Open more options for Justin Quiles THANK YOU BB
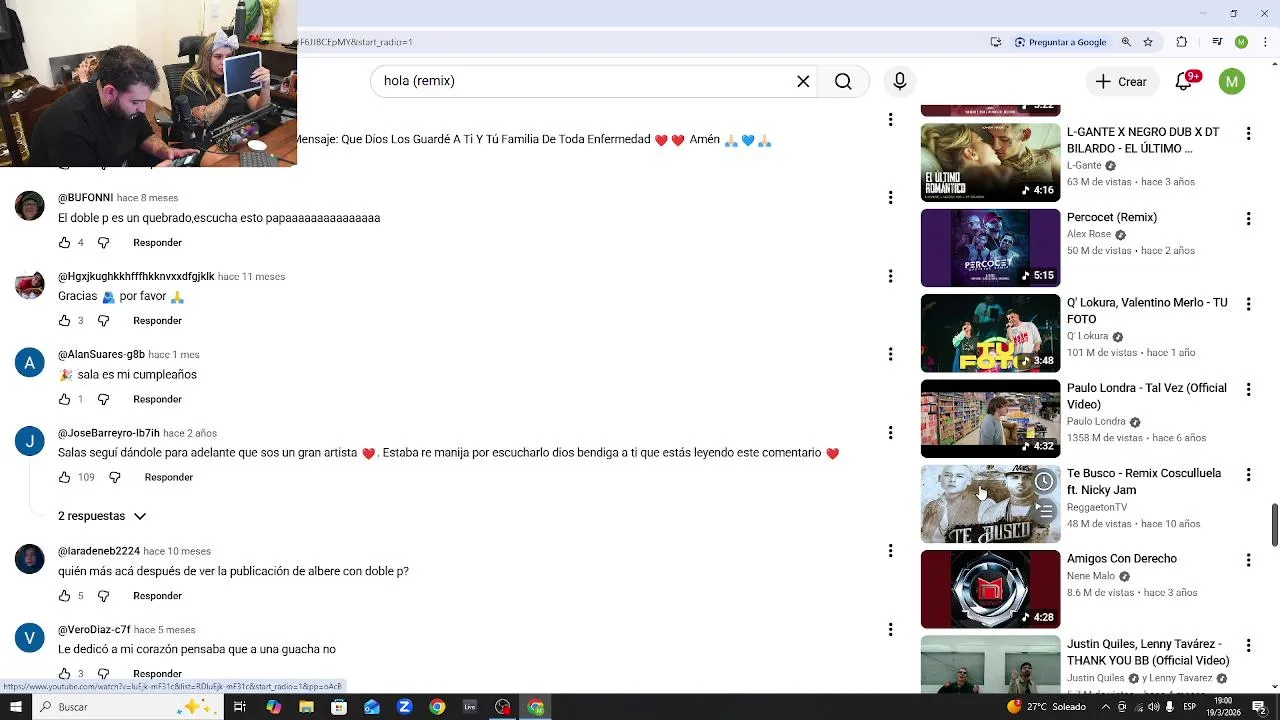The width and height of the screenshot is (1280, 720). tap(1248, 646)
